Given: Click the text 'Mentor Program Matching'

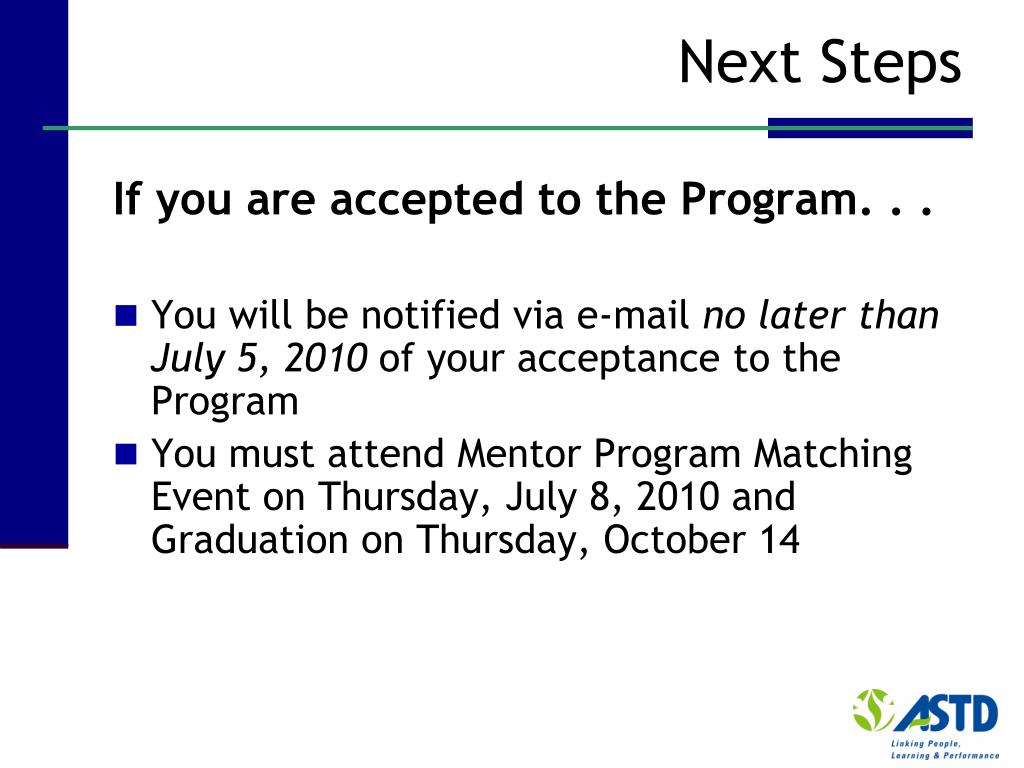Looking at the screenshot, I should [x=684, y=454].
